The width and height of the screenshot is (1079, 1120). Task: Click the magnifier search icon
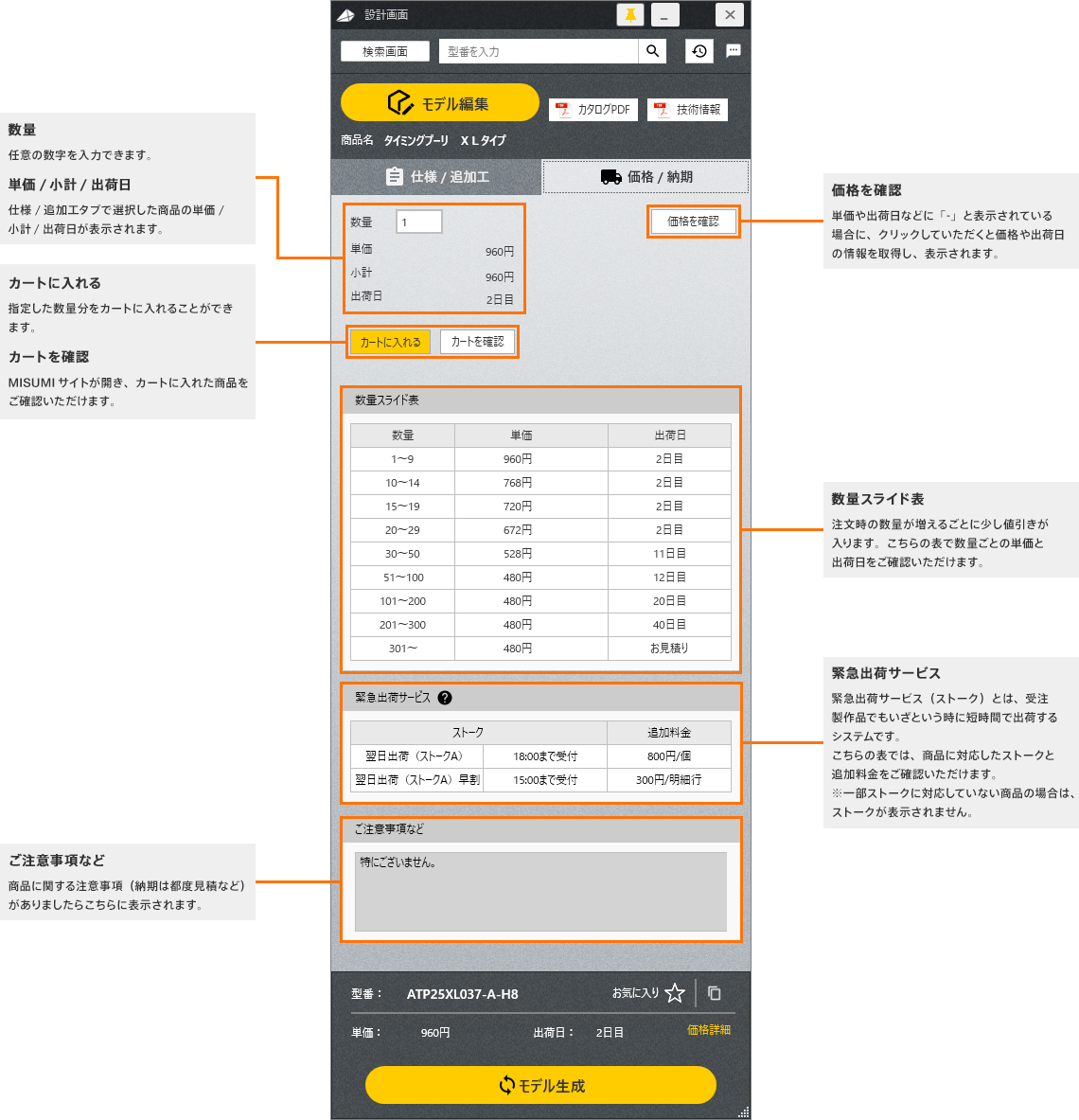652,51
